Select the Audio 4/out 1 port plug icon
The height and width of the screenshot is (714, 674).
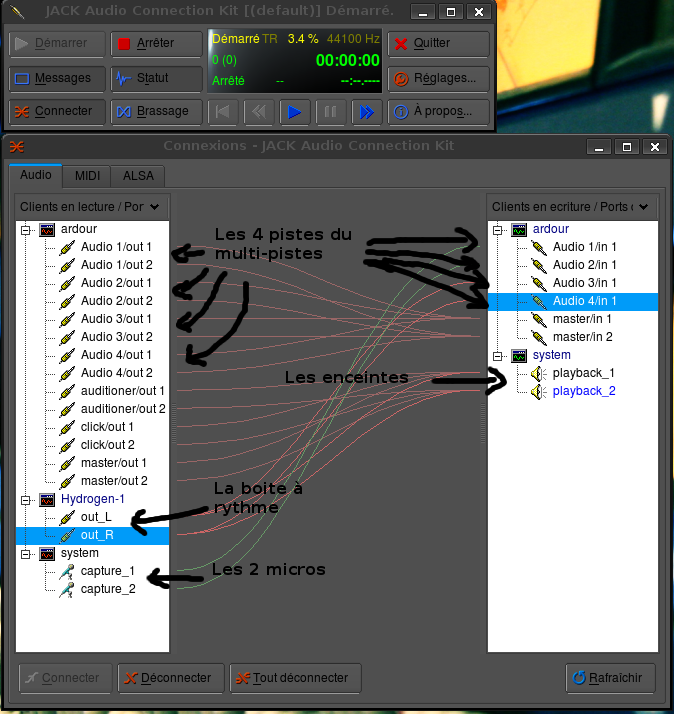[67, 356]
